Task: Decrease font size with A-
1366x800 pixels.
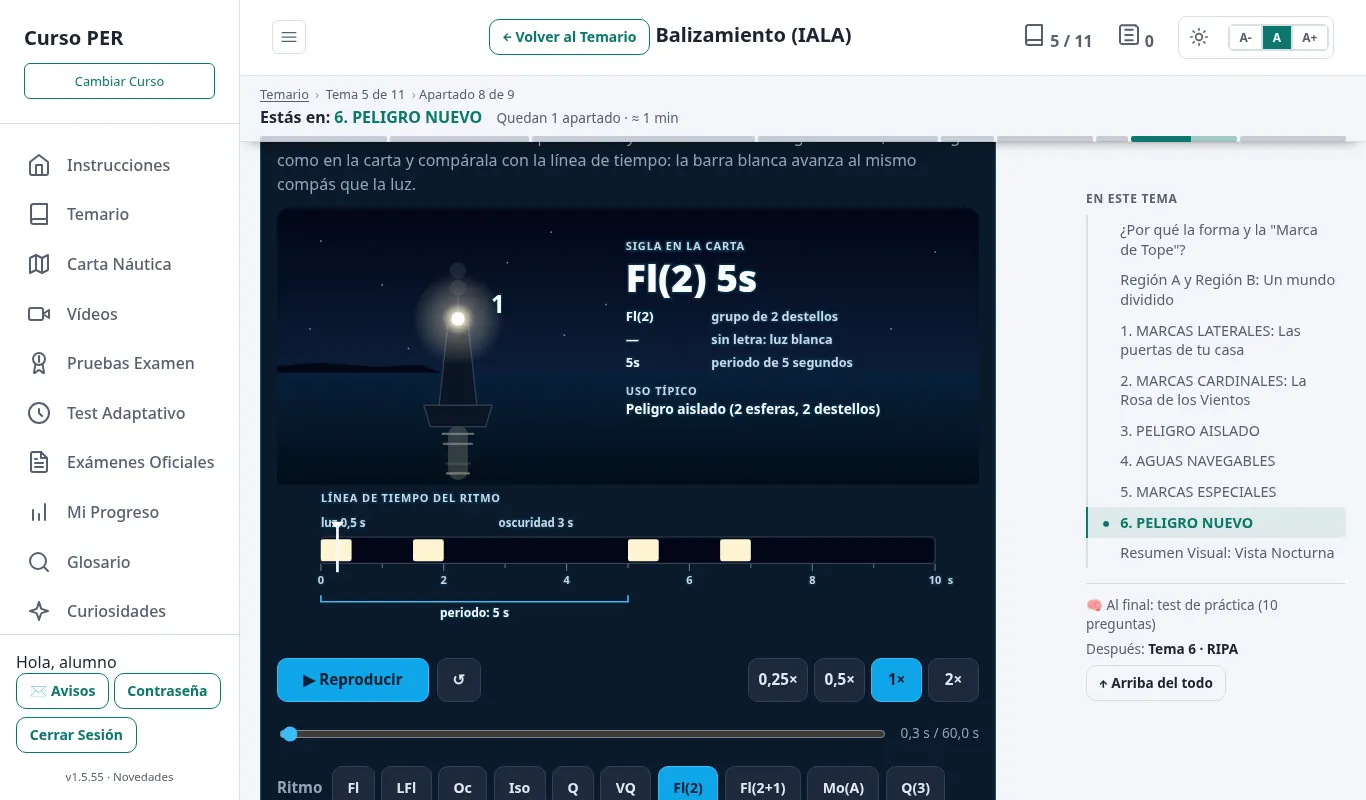Action: 1245,38
